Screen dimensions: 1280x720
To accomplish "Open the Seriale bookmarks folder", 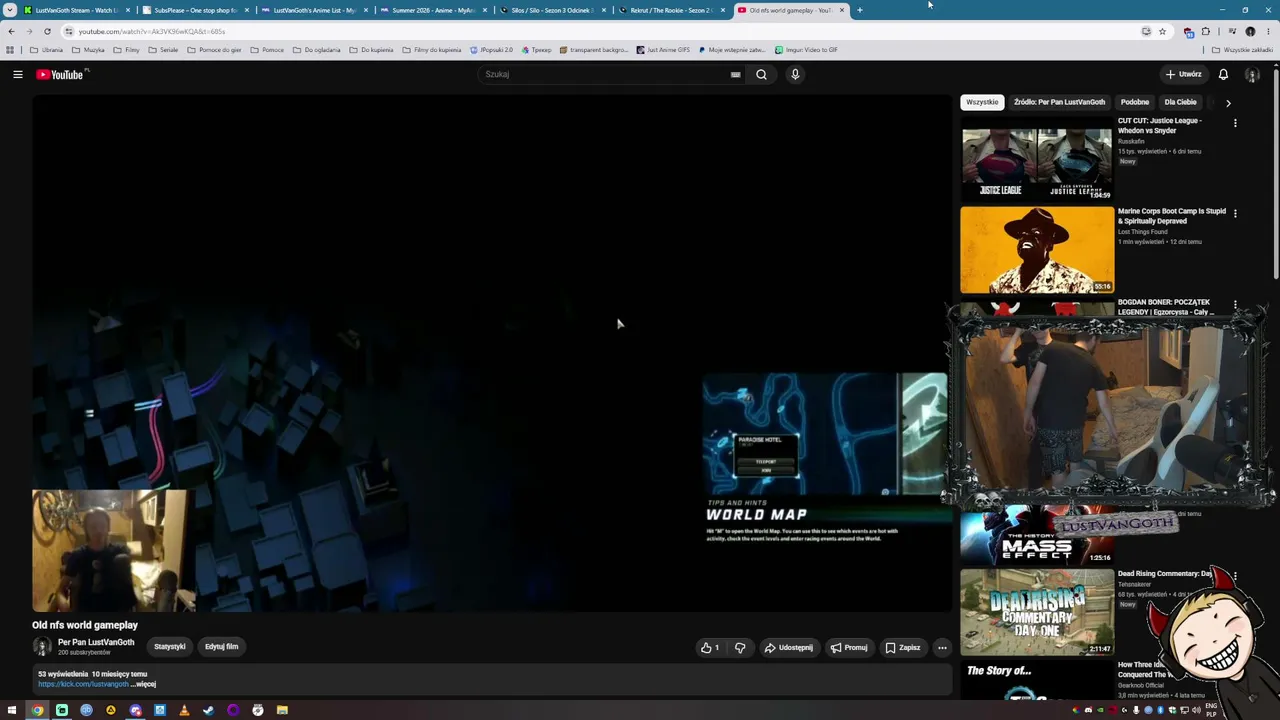I will click(163, 50).
